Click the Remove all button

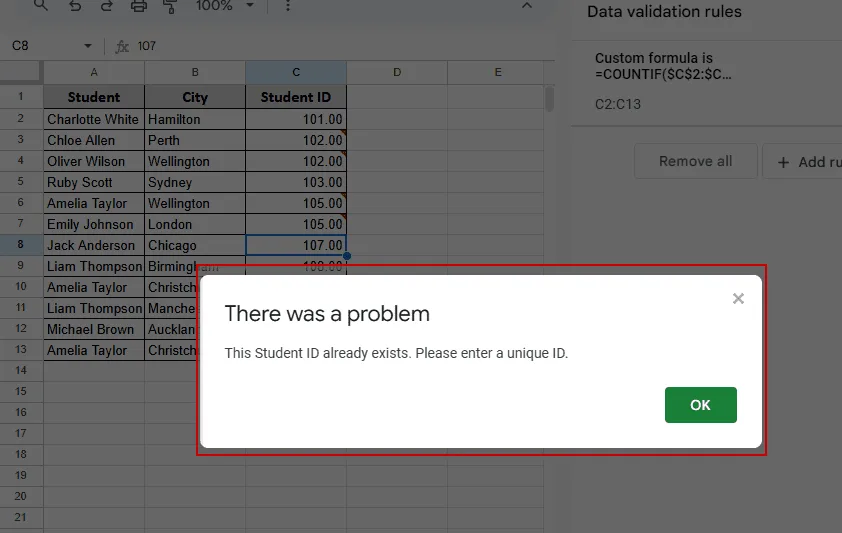695,161
